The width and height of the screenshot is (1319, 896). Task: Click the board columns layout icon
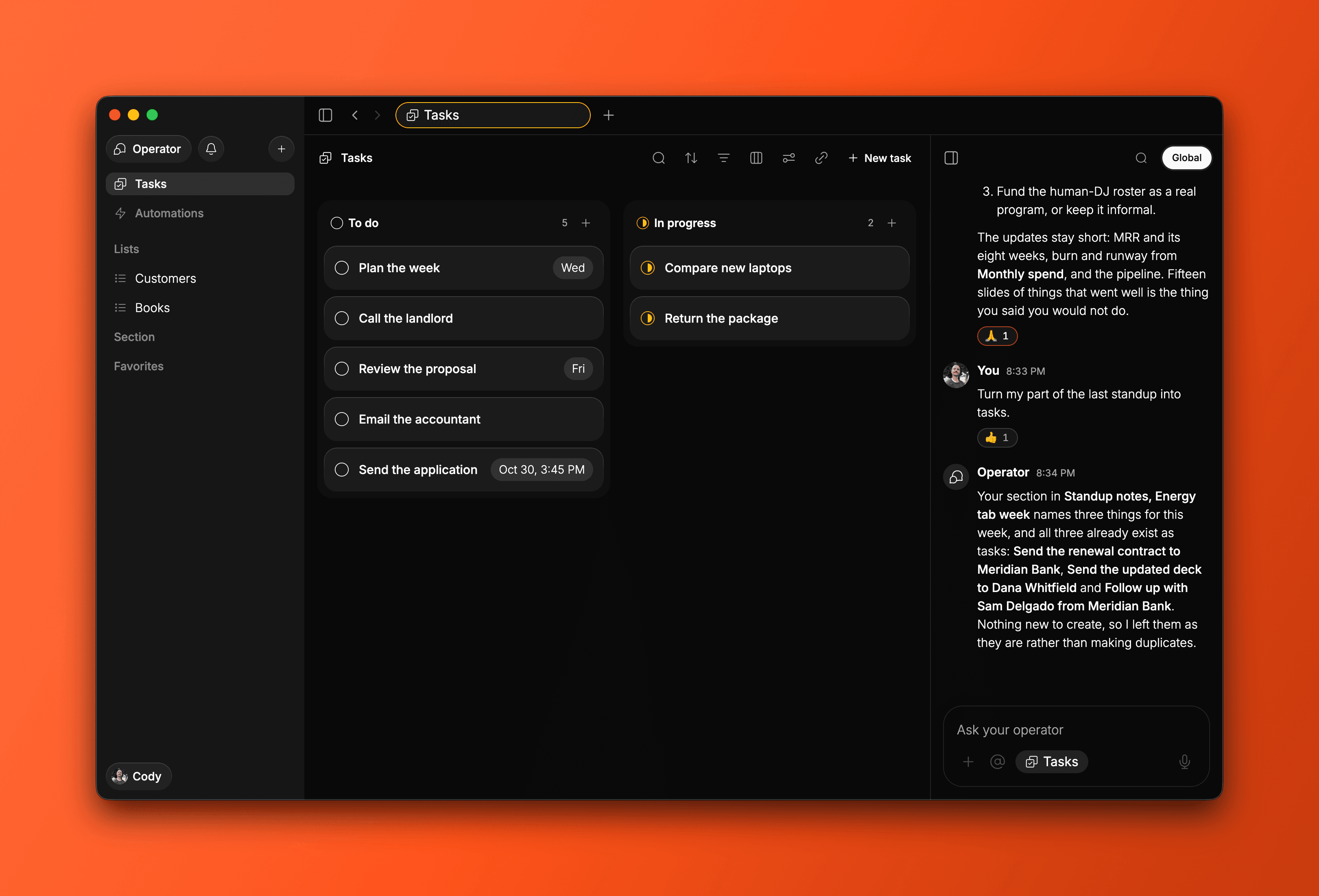click(x=756, y=158)
